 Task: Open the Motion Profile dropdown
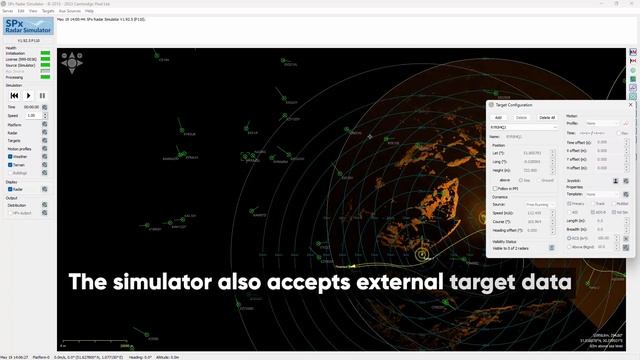tap(602, 123)
